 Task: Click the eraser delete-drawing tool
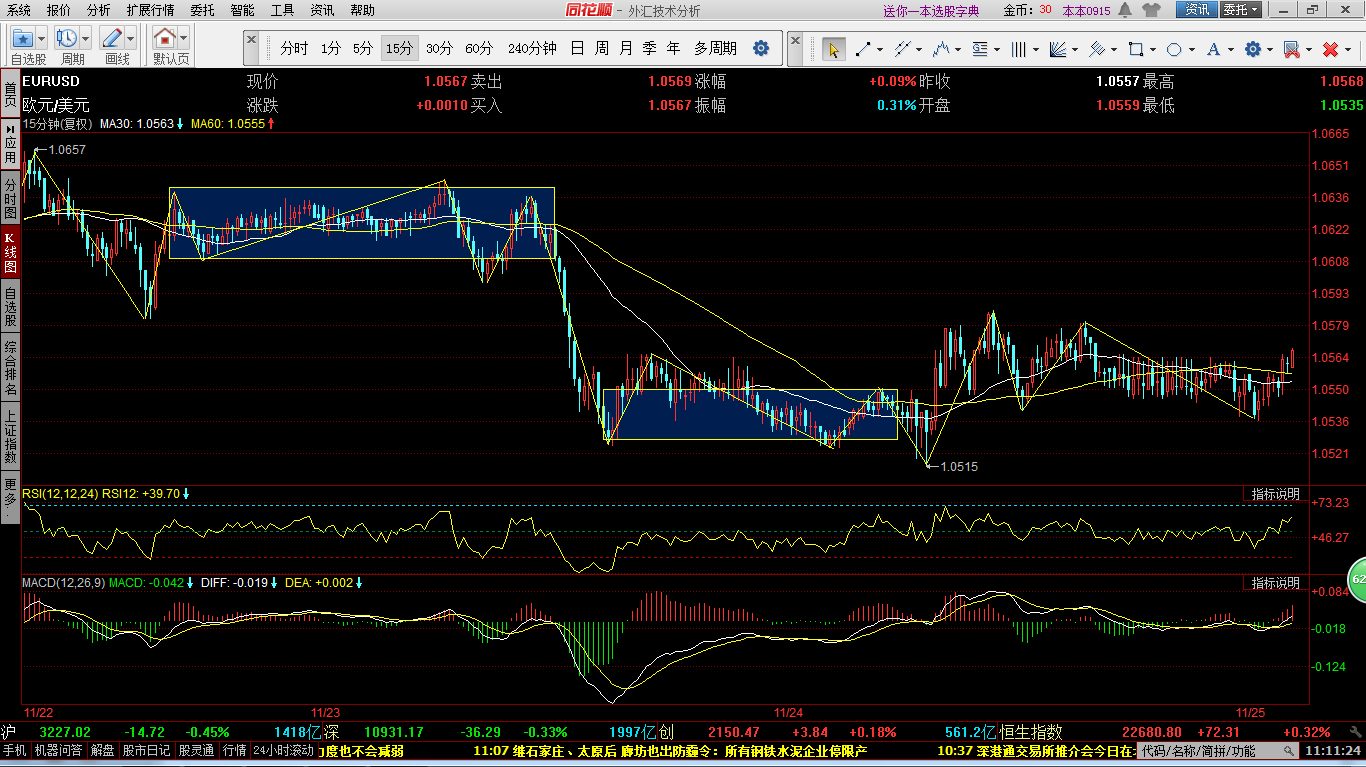[1292, 49]
